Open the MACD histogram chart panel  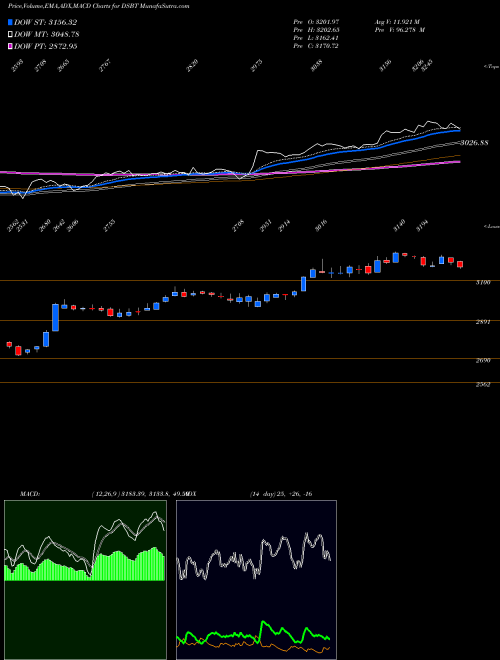pyautogui.click(x=85, y=580)
